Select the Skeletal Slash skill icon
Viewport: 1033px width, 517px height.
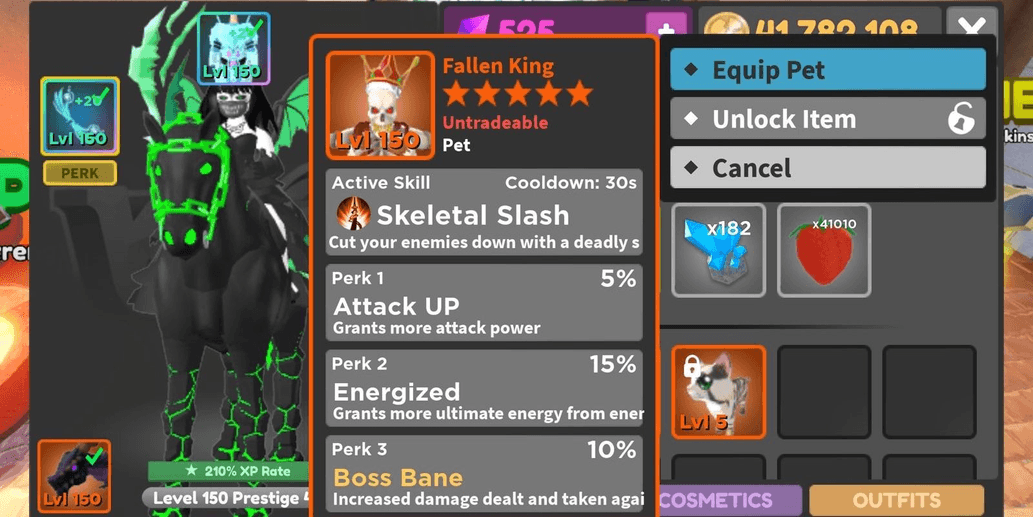coord(353,213)
